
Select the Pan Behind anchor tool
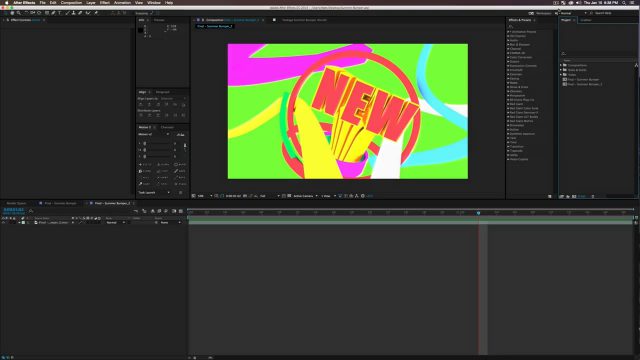(x=39, y=13)
